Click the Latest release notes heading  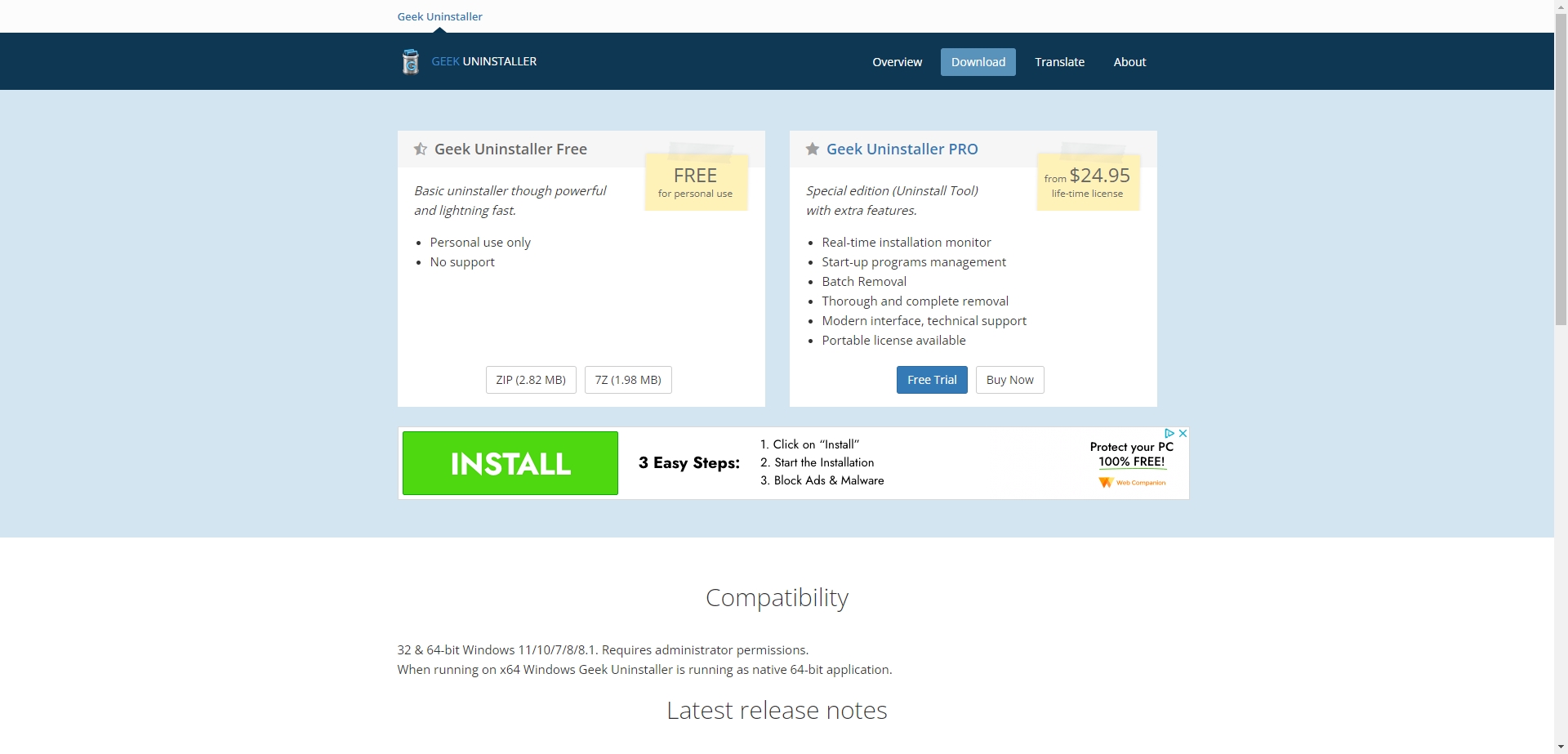(x=777, y=711)
